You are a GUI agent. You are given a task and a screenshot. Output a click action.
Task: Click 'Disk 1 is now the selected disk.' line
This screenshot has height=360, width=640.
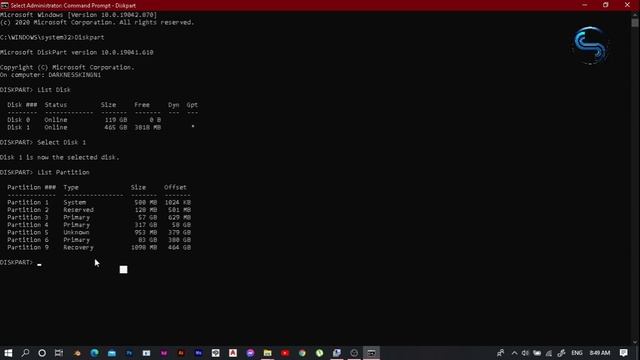coord(60,157)
